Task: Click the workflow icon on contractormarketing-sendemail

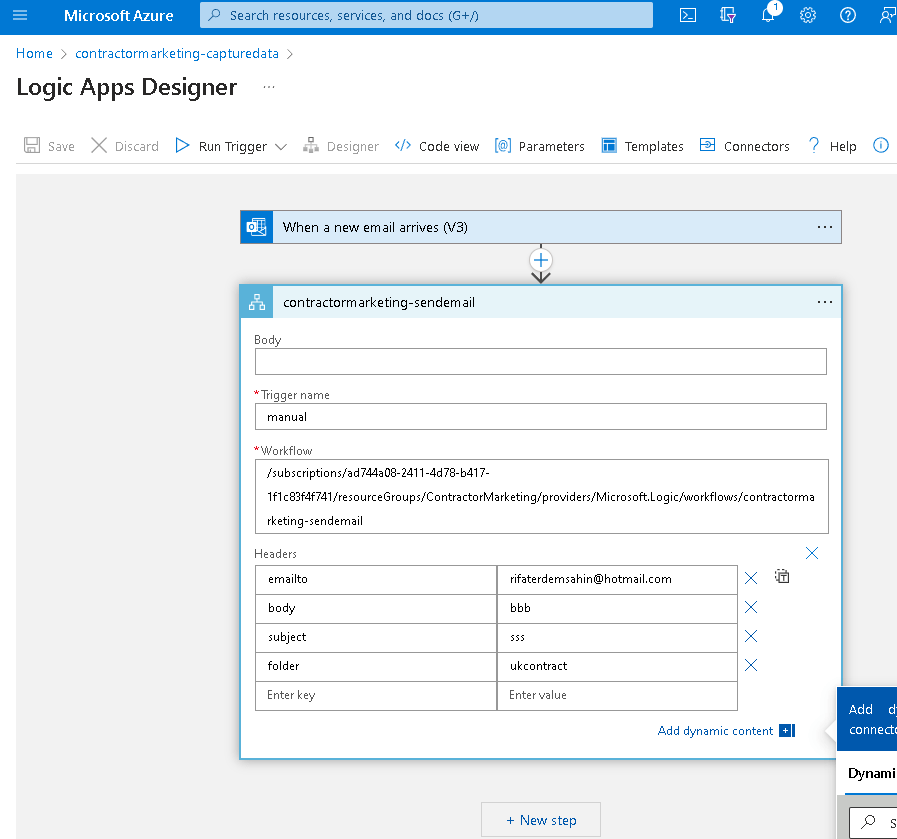Action: pos(257,302)
